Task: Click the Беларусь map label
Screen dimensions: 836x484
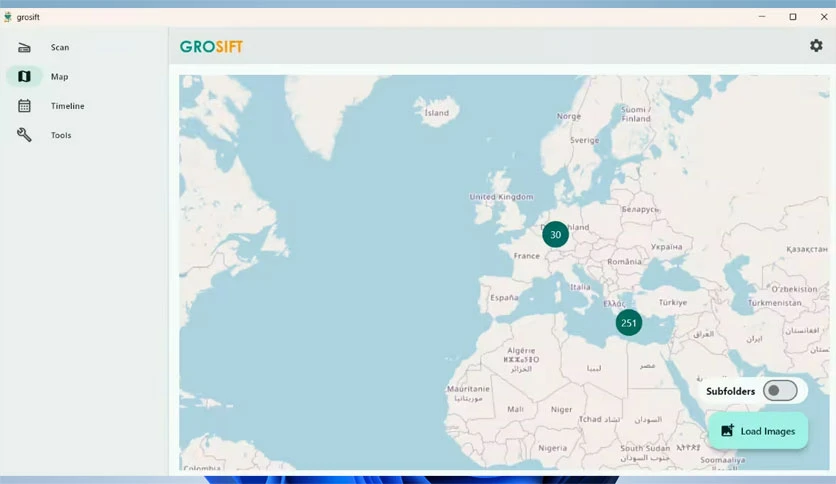Action: pyautogui.click(x=640, y=209)
